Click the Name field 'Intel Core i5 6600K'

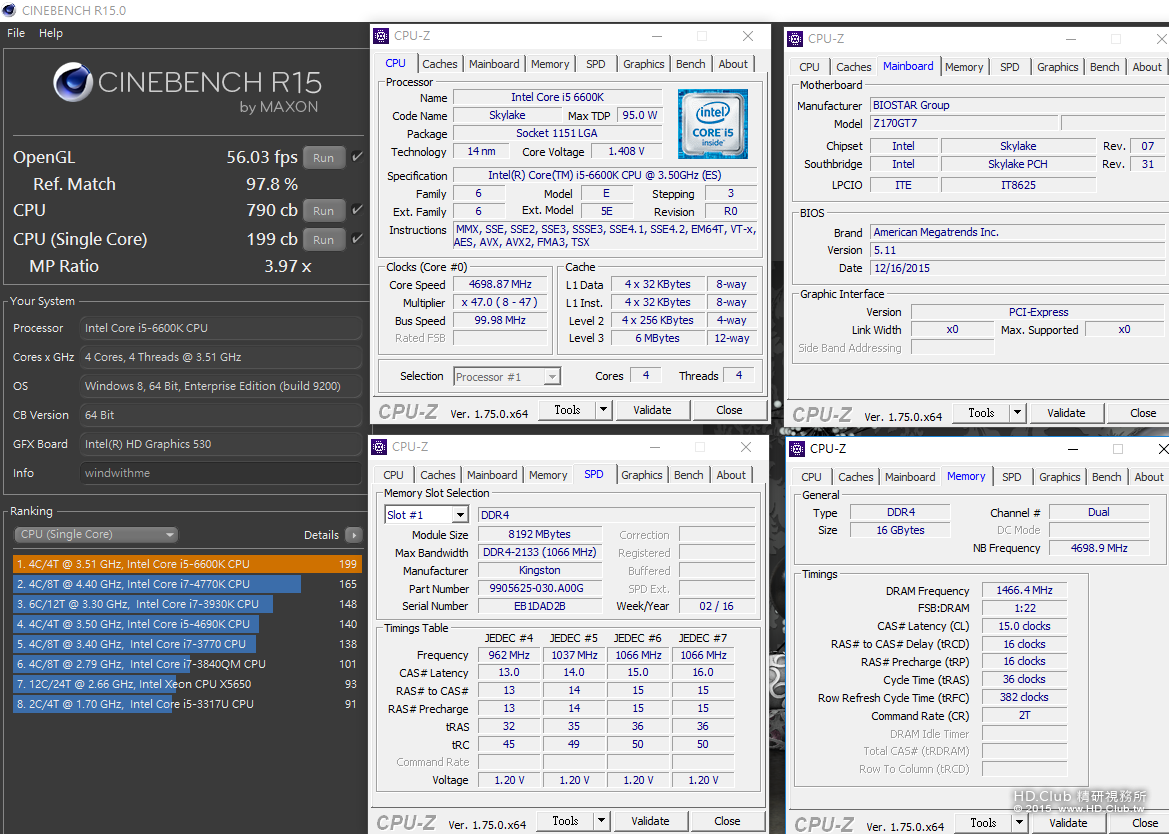click(558, 98)
